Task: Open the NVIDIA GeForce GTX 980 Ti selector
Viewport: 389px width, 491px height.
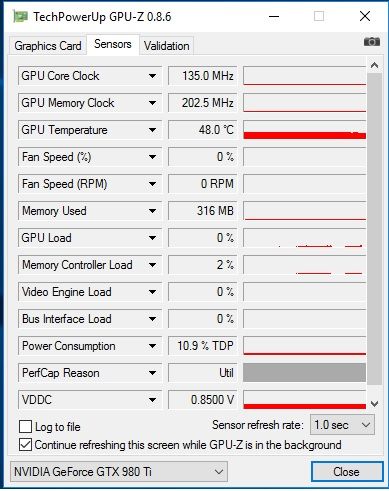Action: click(x=119, y=472)
